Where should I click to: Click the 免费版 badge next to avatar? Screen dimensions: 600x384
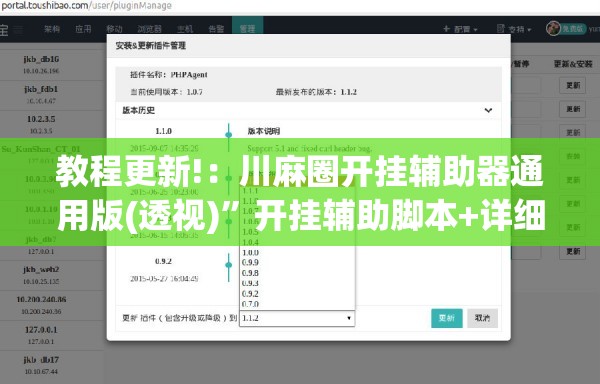[573, 29]
